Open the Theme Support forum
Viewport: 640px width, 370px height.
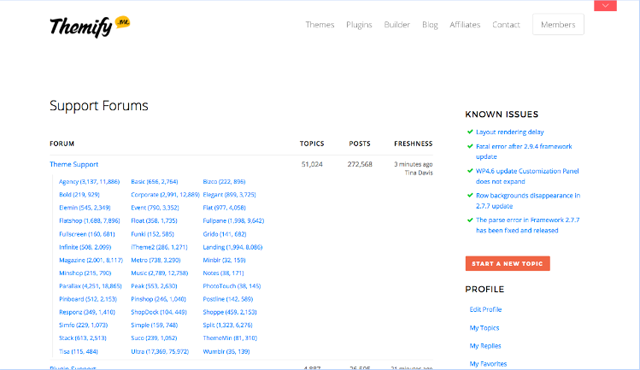click(x=74, y=164)
